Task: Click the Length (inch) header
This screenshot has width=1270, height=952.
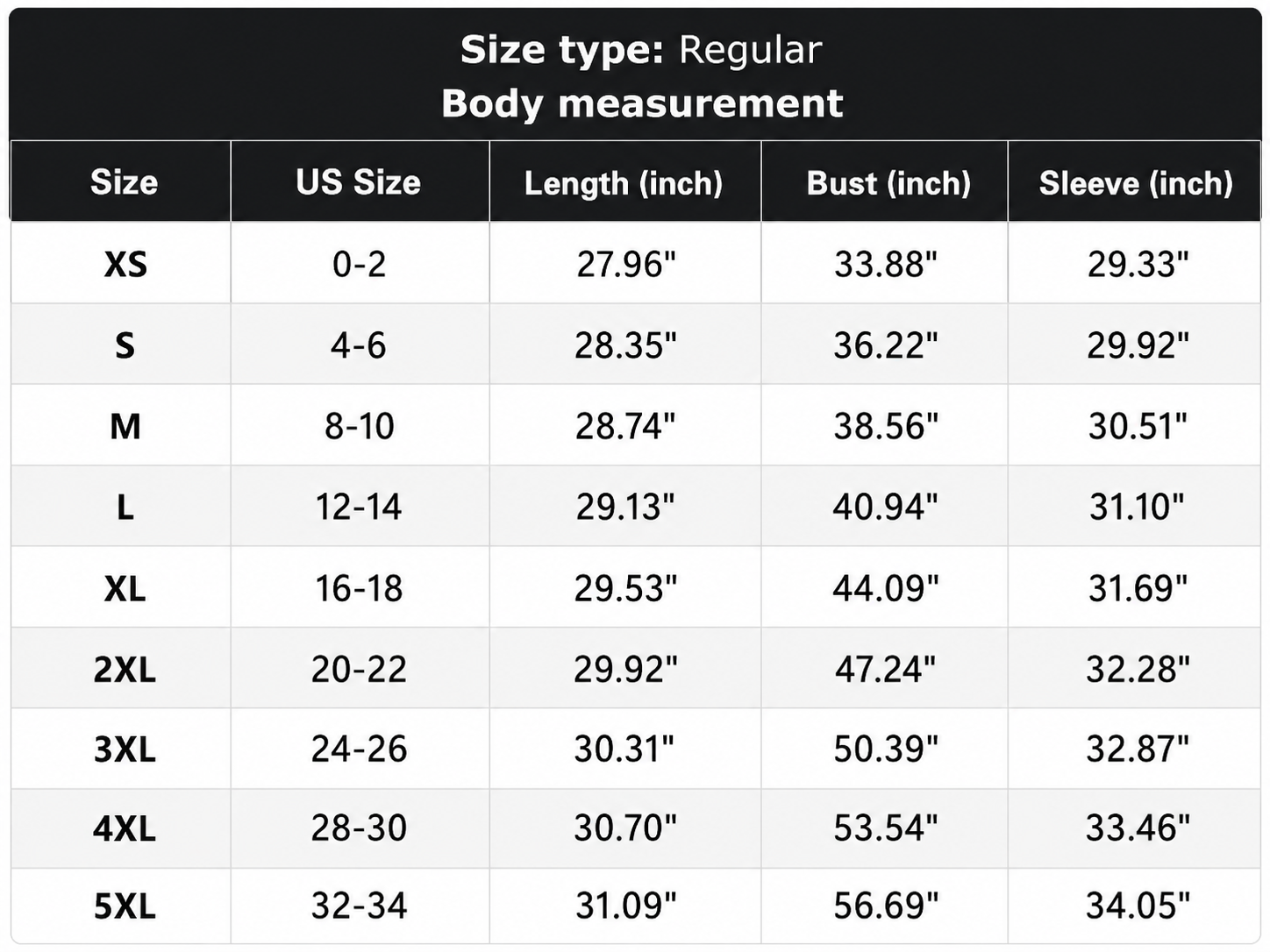Action: pyautogui.click(x=624, y=183)
